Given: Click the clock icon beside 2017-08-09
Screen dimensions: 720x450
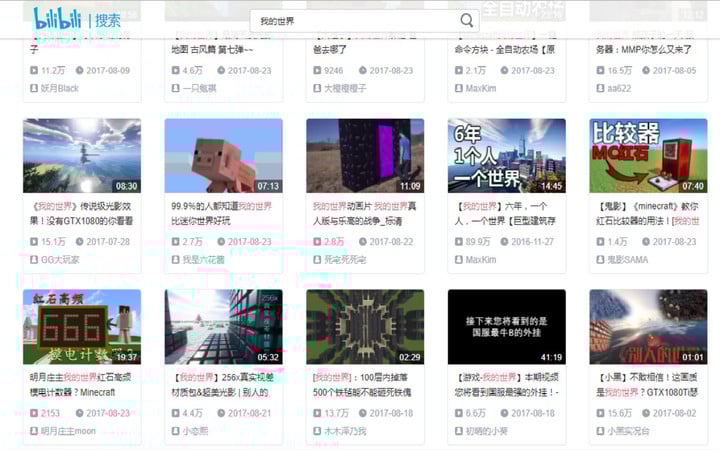Looking at the screenshot, I should point(79,70).
